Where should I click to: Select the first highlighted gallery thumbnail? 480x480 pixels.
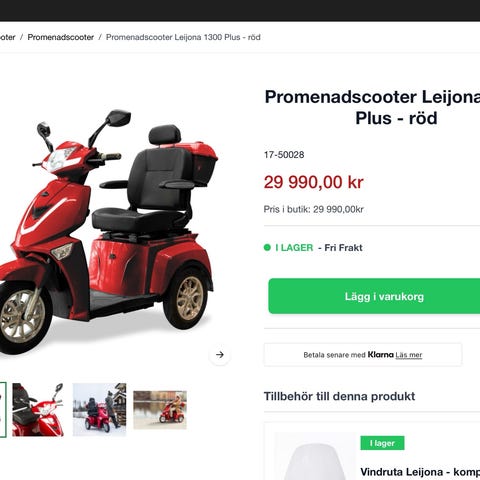pos(3,410)
